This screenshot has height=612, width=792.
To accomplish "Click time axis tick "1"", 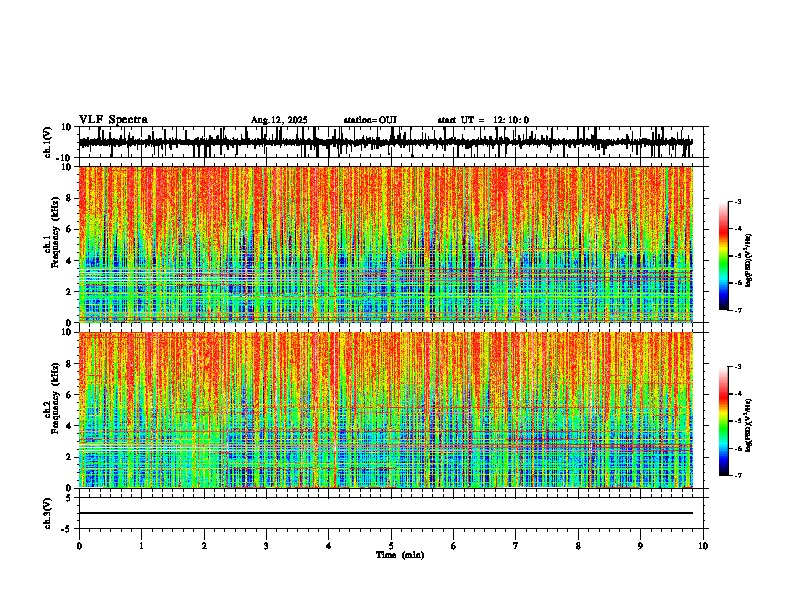I will [141, 546].
